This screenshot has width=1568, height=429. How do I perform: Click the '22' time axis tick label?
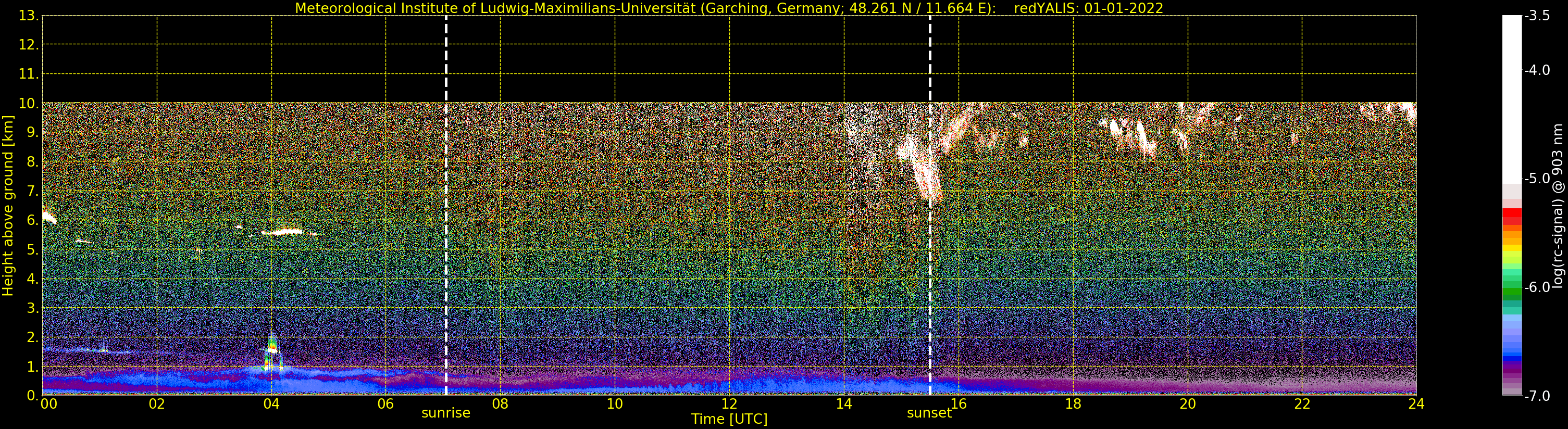pyautogui.click(x=1302, y=404)
